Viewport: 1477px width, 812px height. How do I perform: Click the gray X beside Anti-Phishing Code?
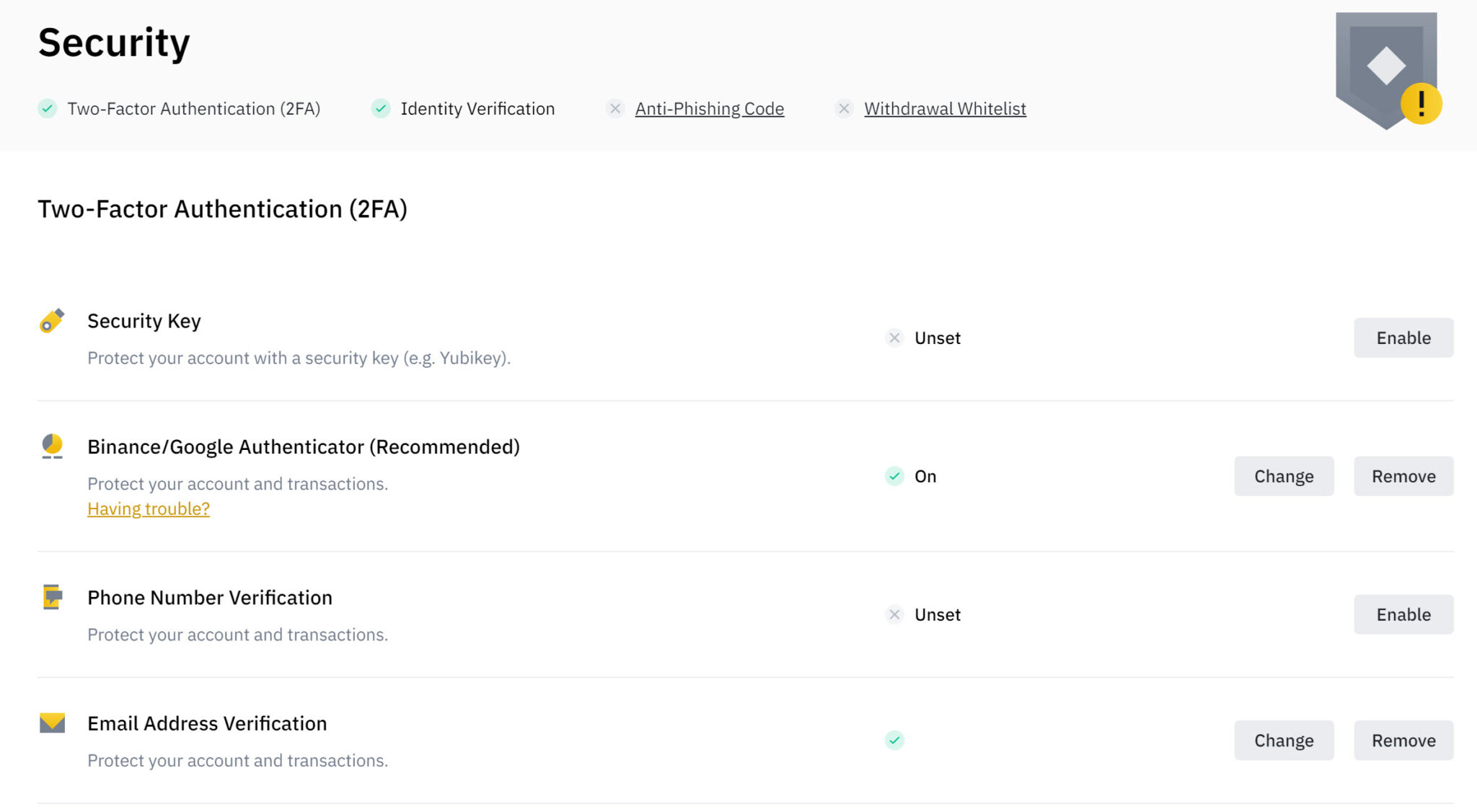615,109
